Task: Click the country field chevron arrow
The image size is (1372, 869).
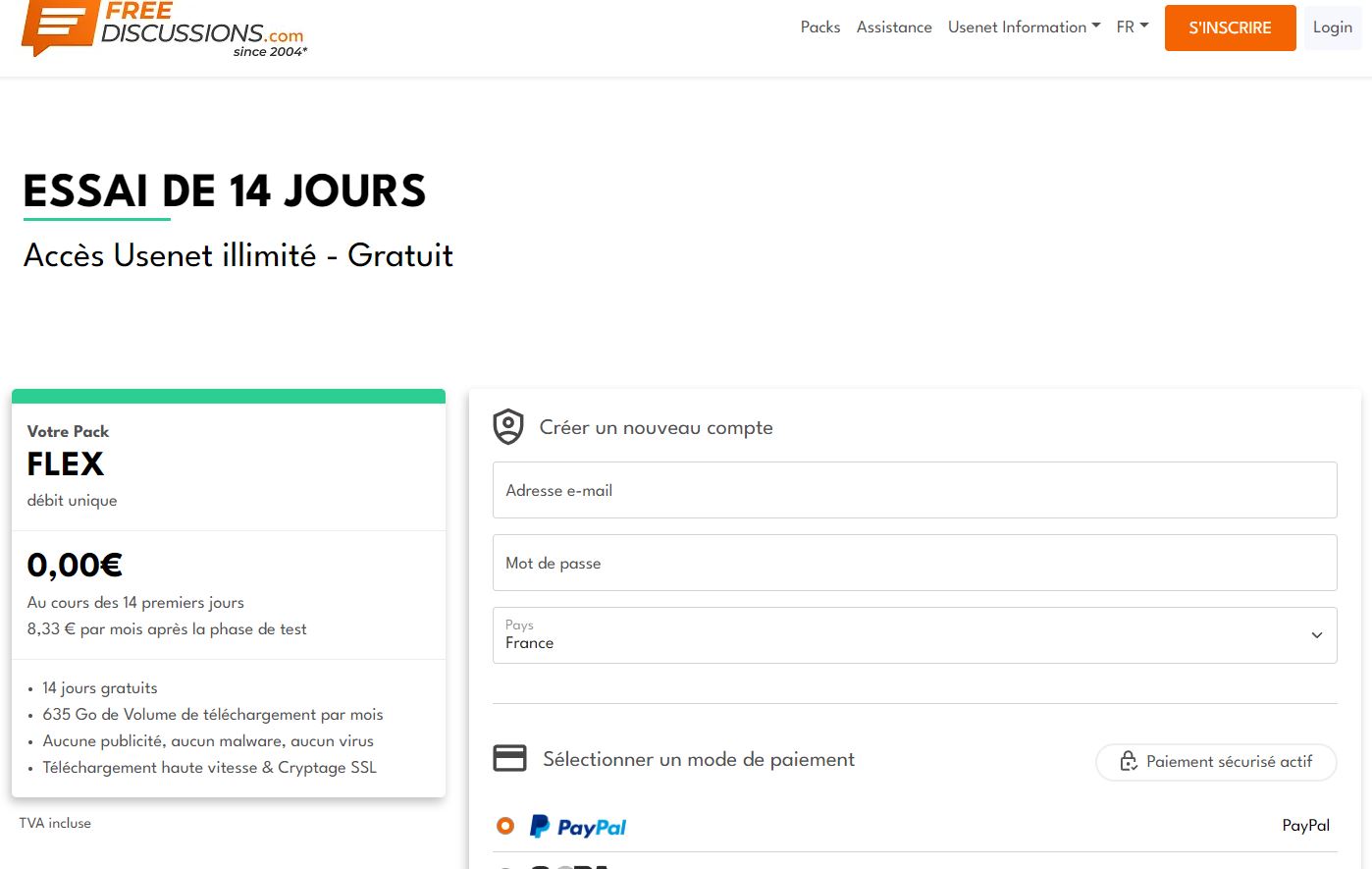Action: click(1316, 635)
